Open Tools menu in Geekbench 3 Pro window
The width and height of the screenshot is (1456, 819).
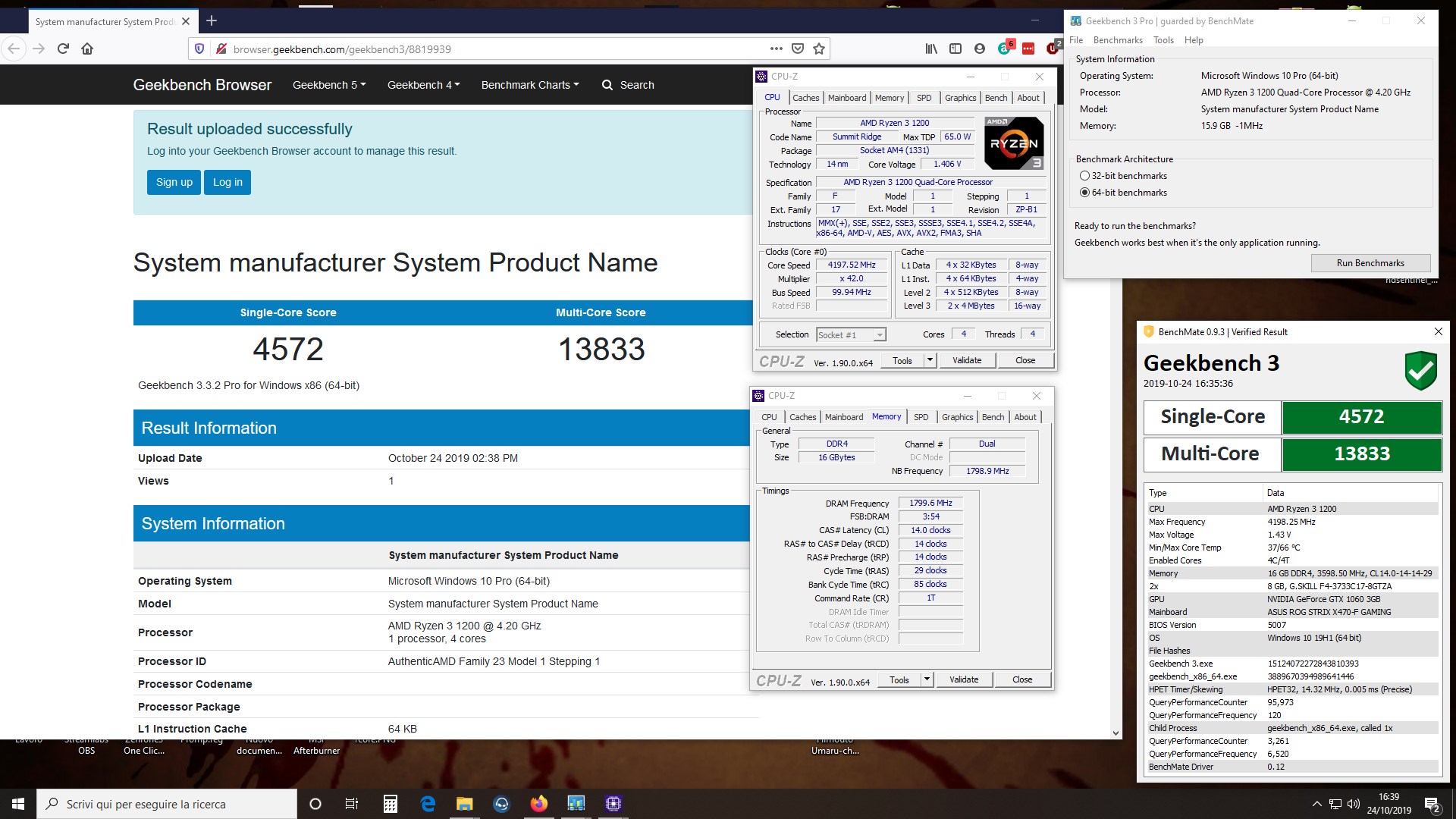click(1163, 40)
